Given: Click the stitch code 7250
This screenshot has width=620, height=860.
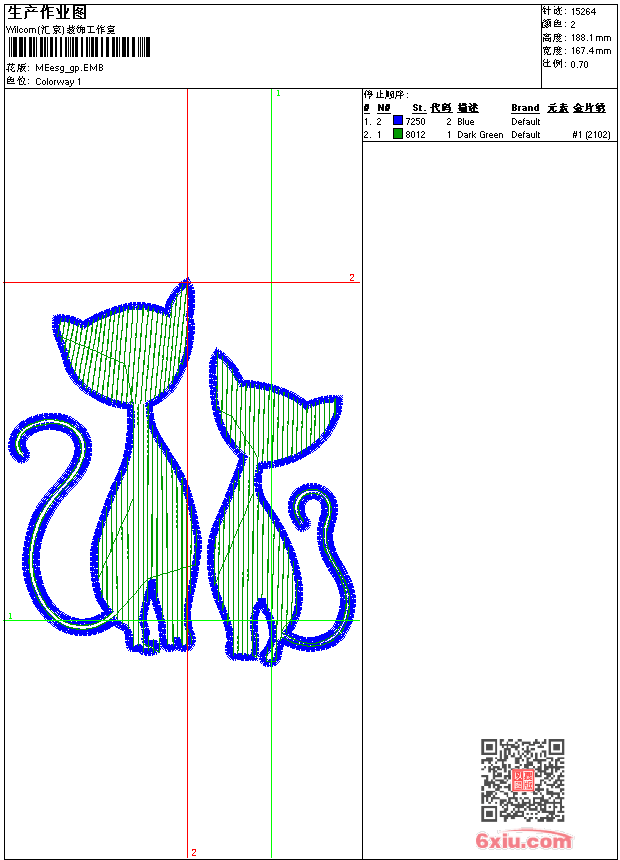Looking at the screenshot, I should coord(415,121).
